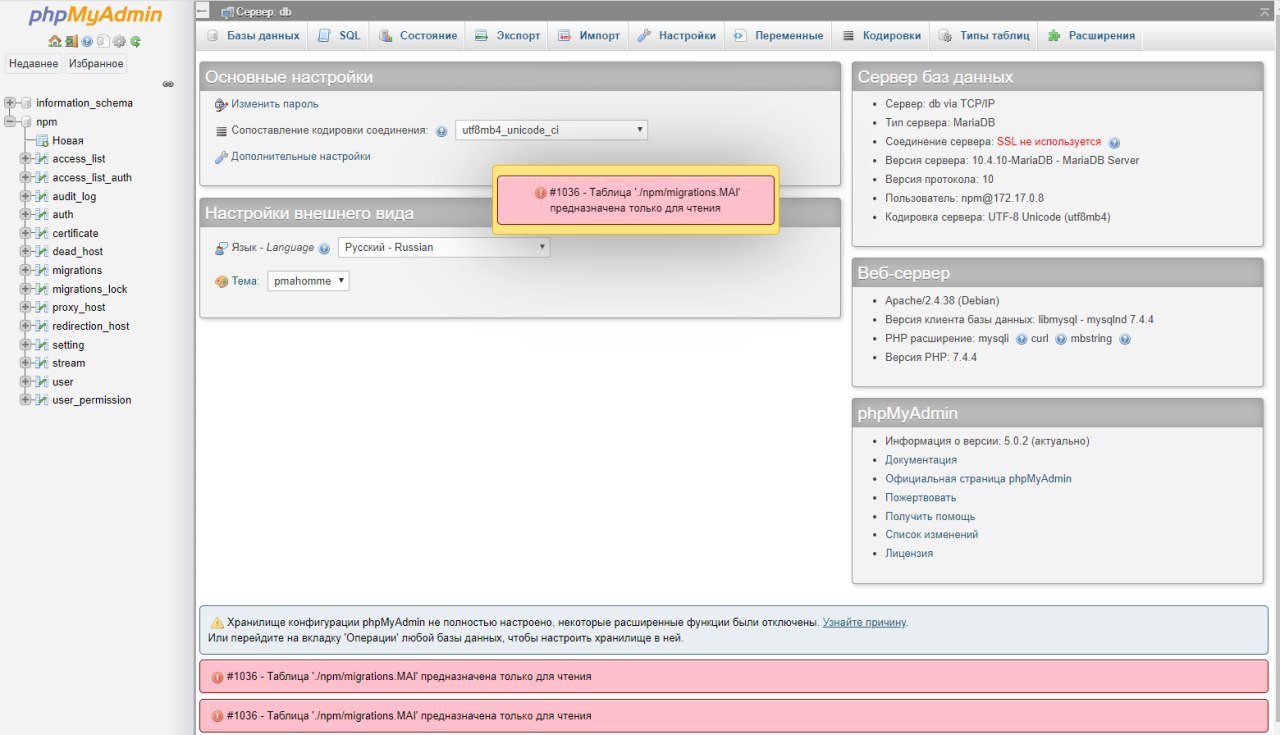Open the Дополнительные настройки link
Image resolution: width=1280 pixels, height=735 pixels.
(301, 157)
